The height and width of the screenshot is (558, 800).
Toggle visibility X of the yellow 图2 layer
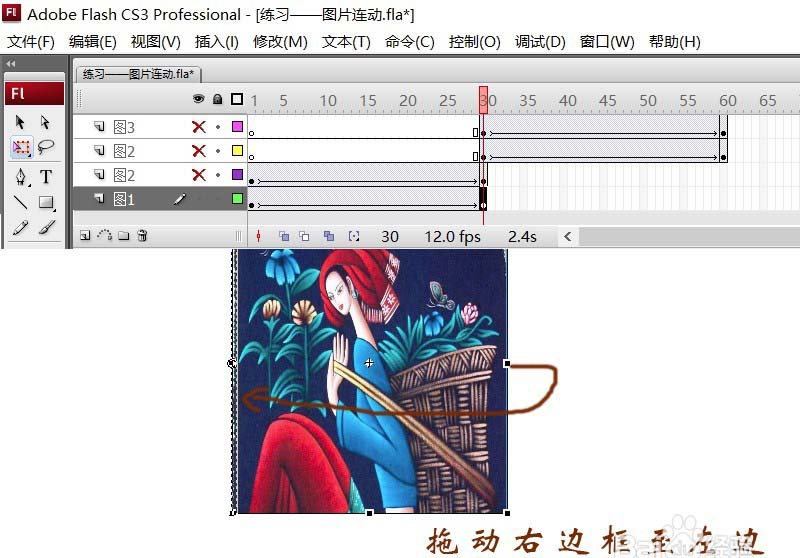click(198, 150)
